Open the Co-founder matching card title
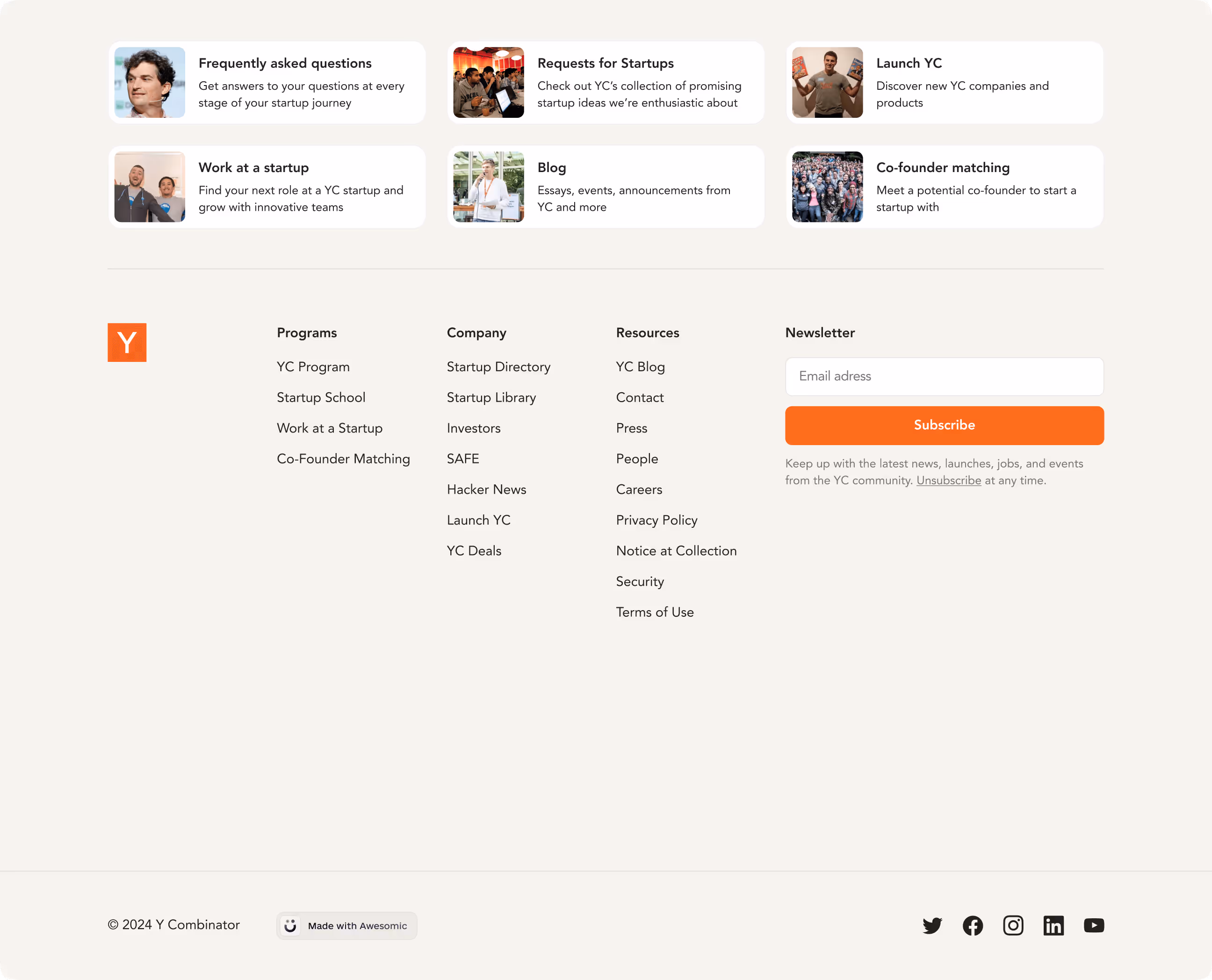Screen dimensions: 1212x980 click(x=943, y=168)
